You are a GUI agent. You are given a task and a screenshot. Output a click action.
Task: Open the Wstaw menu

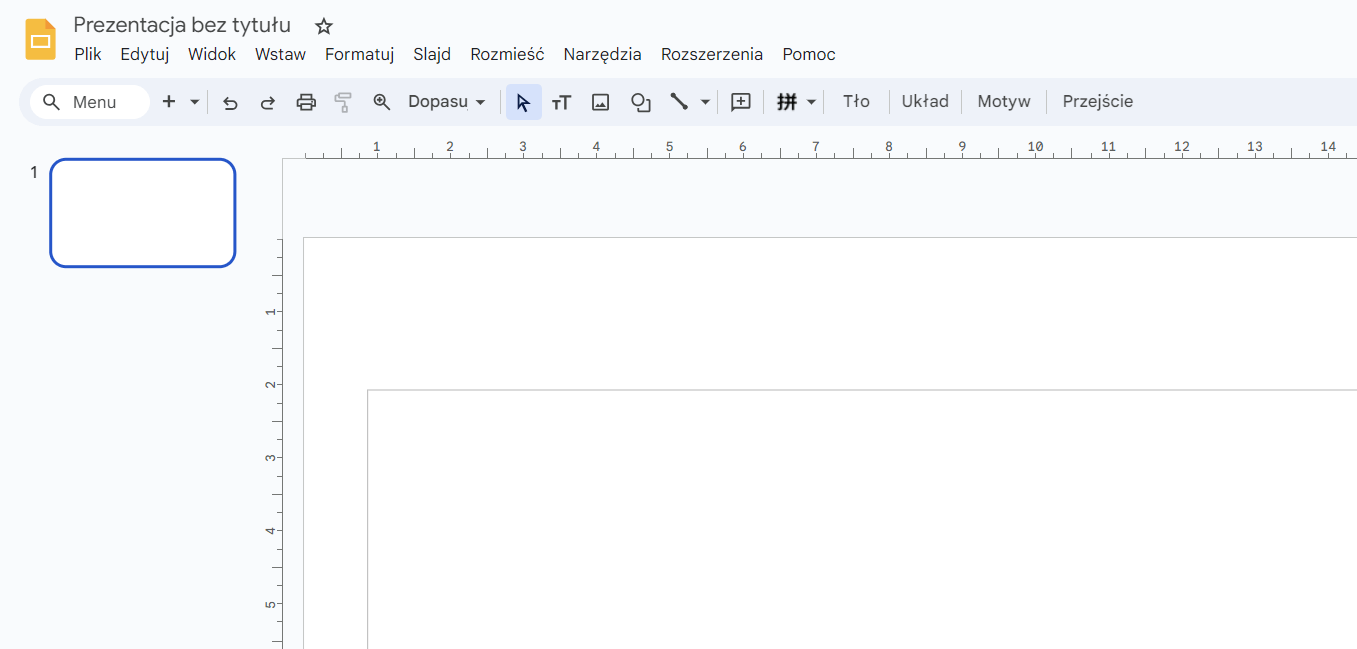(280, 54)
